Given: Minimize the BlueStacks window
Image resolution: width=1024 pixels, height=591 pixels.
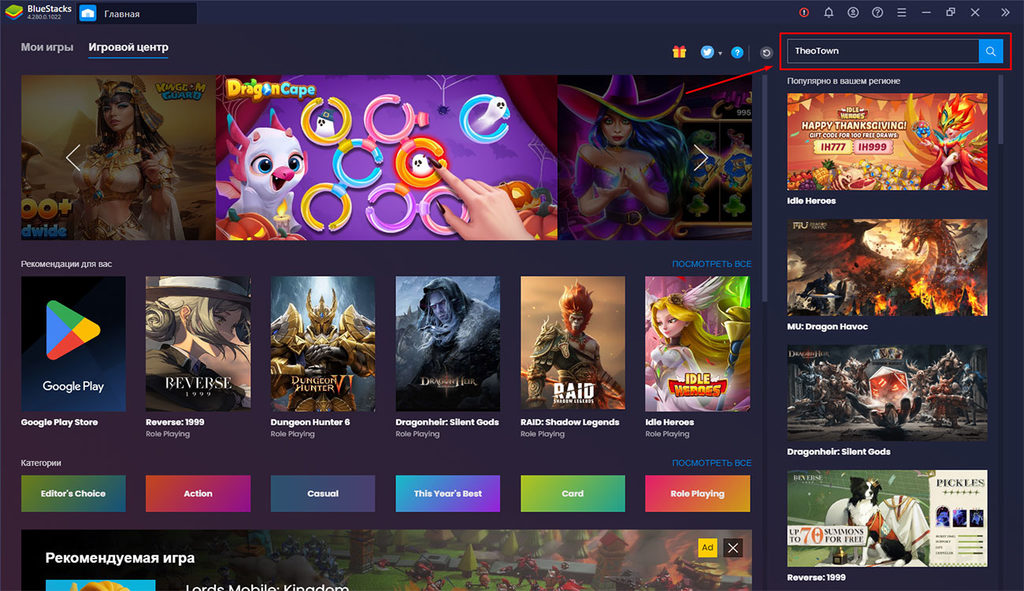Looking at the screenshot, I should [926, 12].
